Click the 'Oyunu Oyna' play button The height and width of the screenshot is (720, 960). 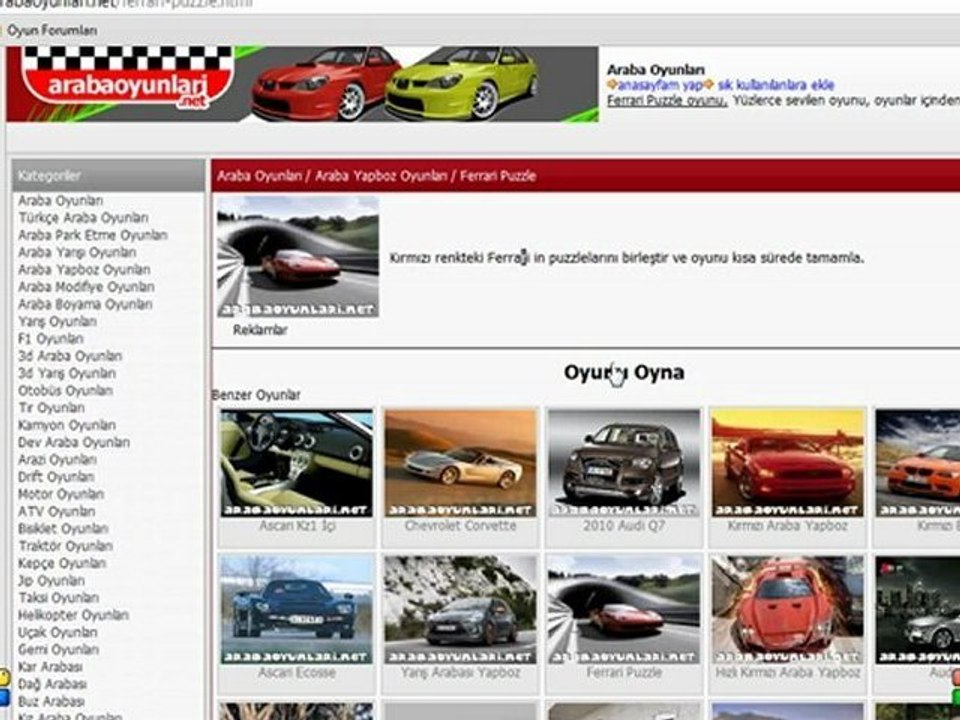(x=624, y=372)
